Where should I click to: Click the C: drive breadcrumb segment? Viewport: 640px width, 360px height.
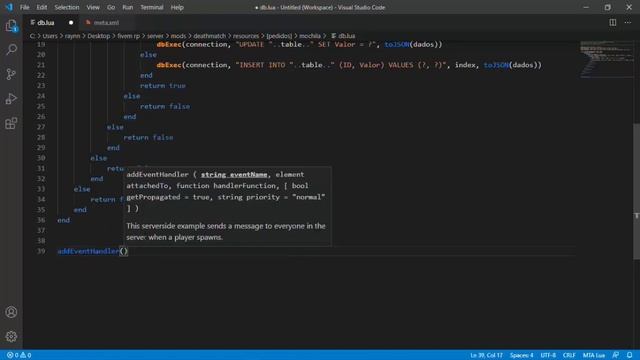coord(32,36)
